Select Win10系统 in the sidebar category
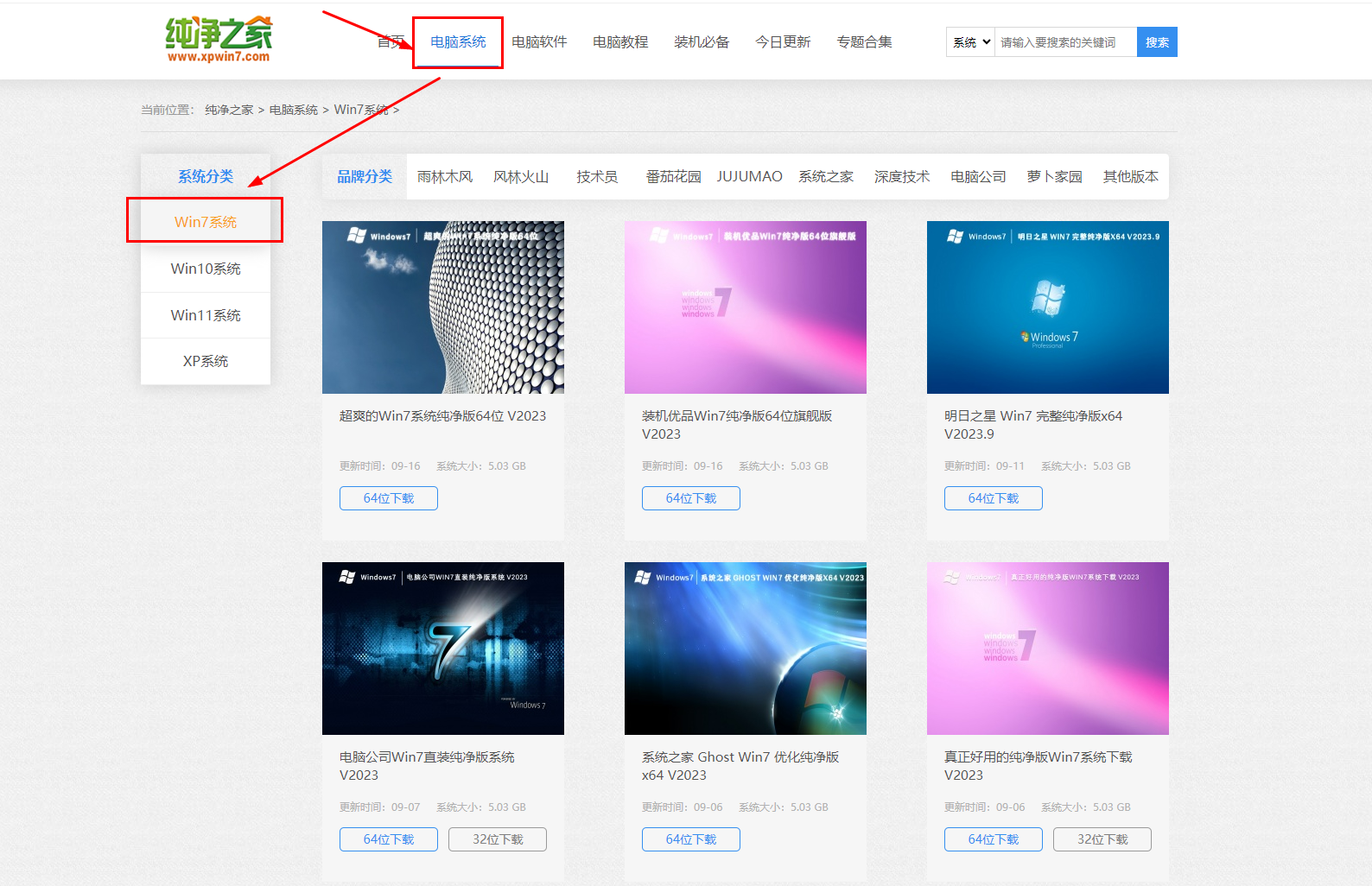 click(x=206, y=269)
